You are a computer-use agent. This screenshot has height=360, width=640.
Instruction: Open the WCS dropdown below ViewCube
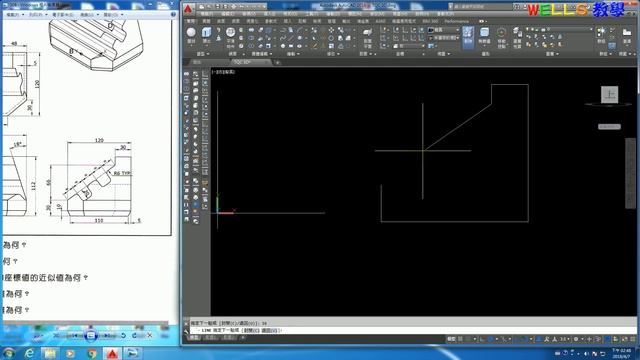point(609,127)
